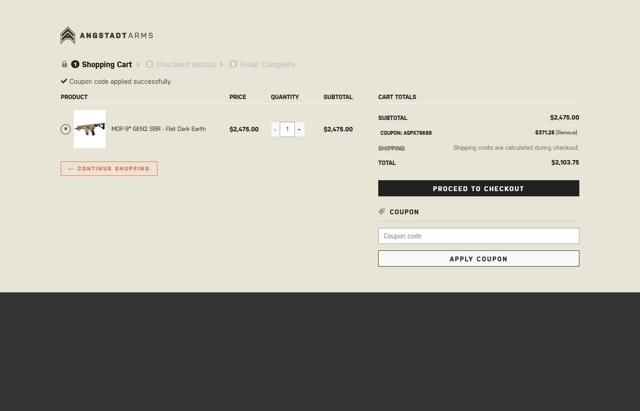This screenshot has width=640, height=411.
Task: Click the CART TOTALS heading
Action: 397,97
